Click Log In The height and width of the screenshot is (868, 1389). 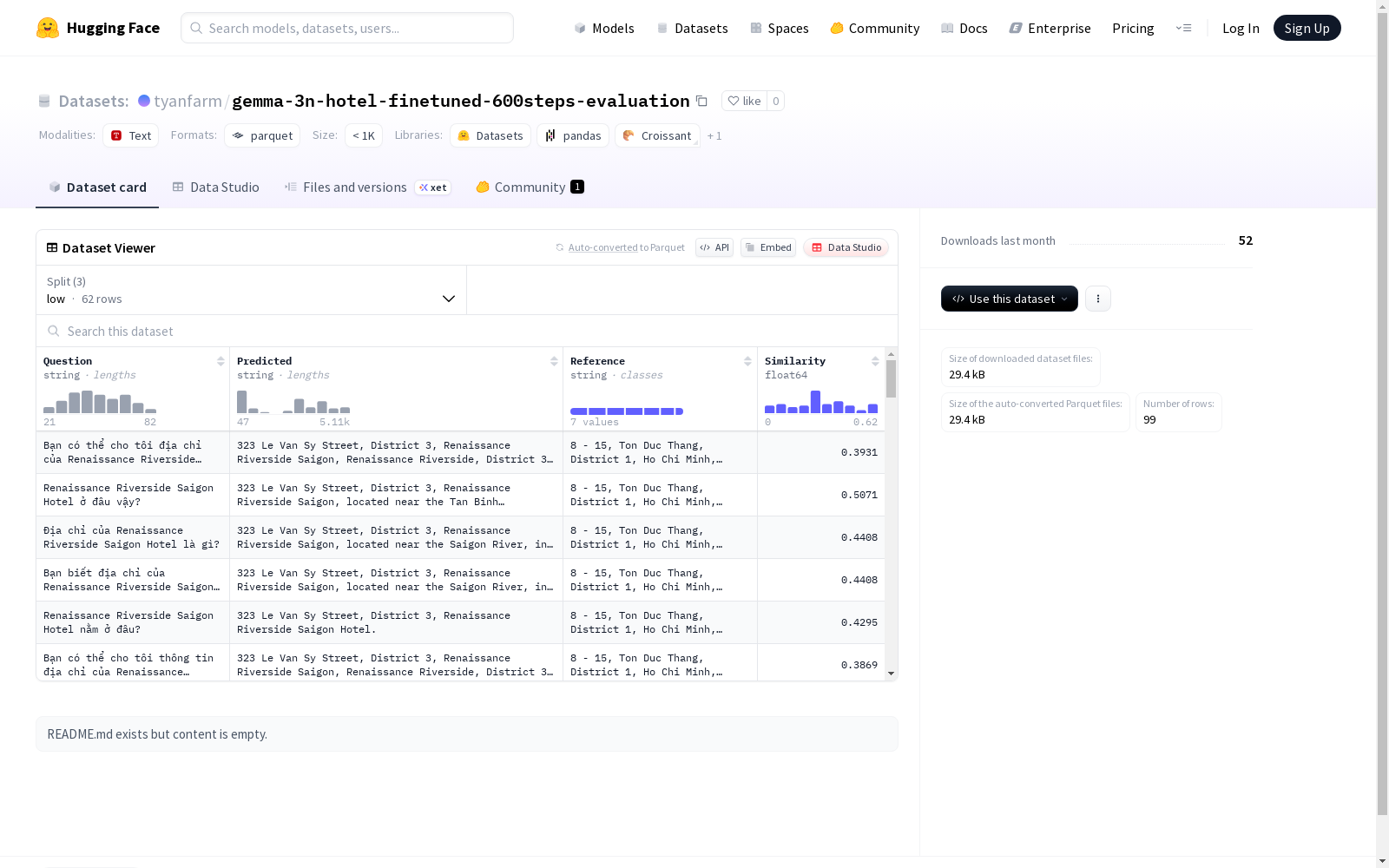(x=1241, y=28)
